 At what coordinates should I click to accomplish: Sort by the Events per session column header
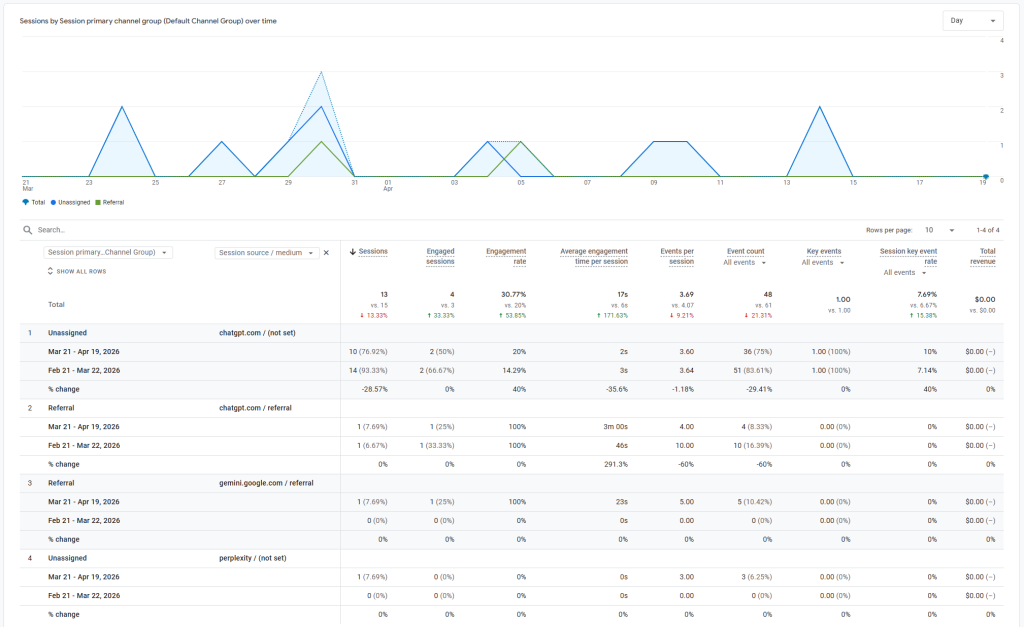pos(677,256)
